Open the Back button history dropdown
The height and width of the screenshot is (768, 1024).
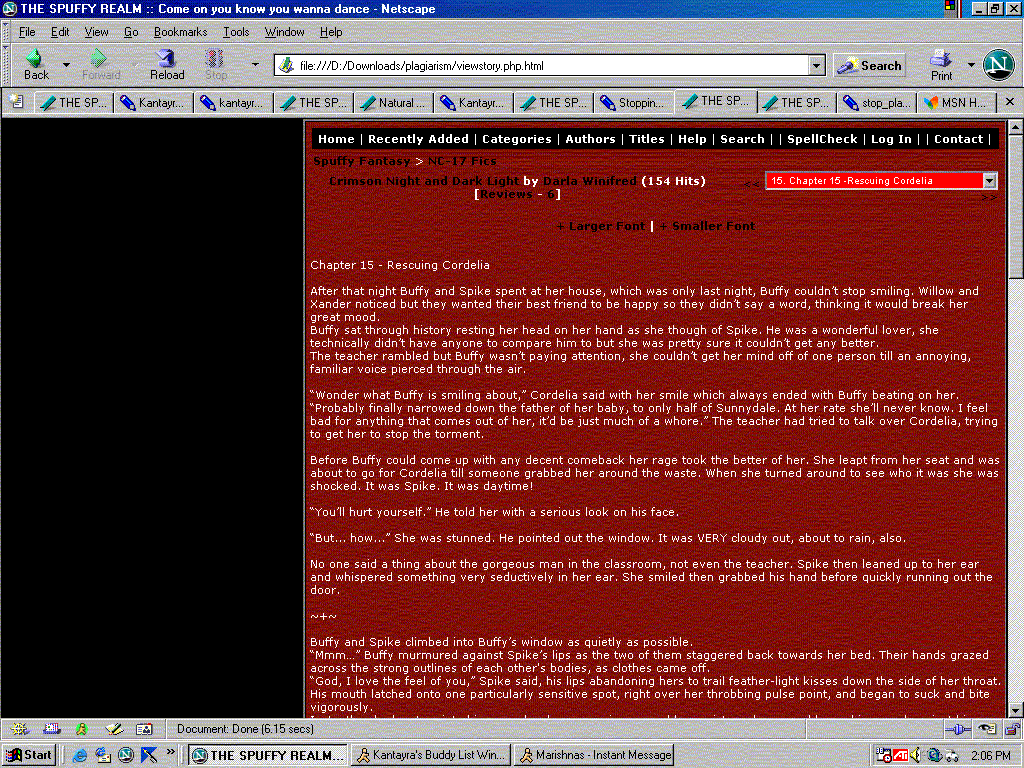pyautogui.click(x=66, y=65)
